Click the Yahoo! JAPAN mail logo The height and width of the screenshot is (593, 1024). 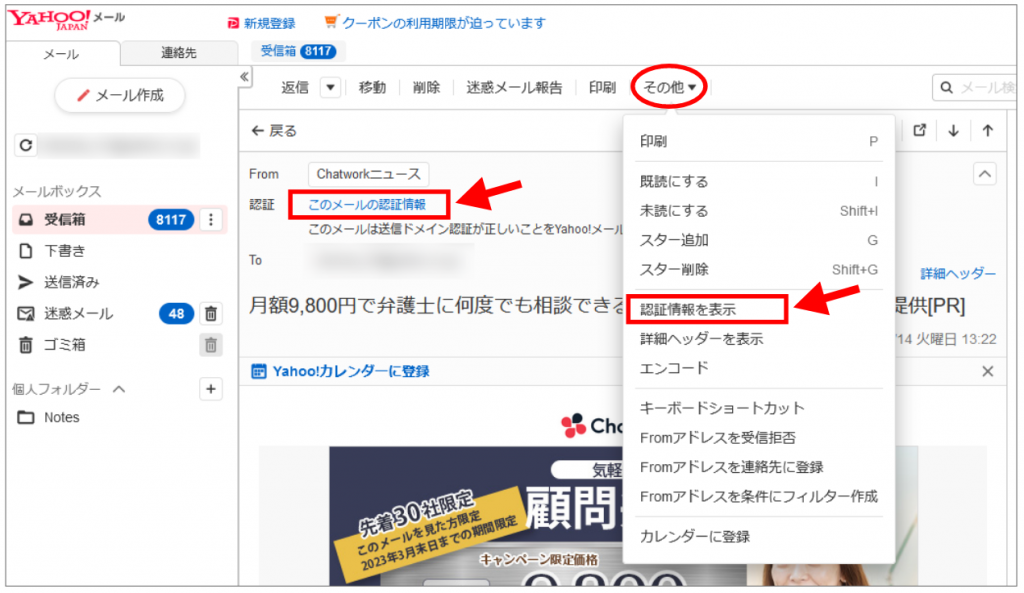click(66, 20)
